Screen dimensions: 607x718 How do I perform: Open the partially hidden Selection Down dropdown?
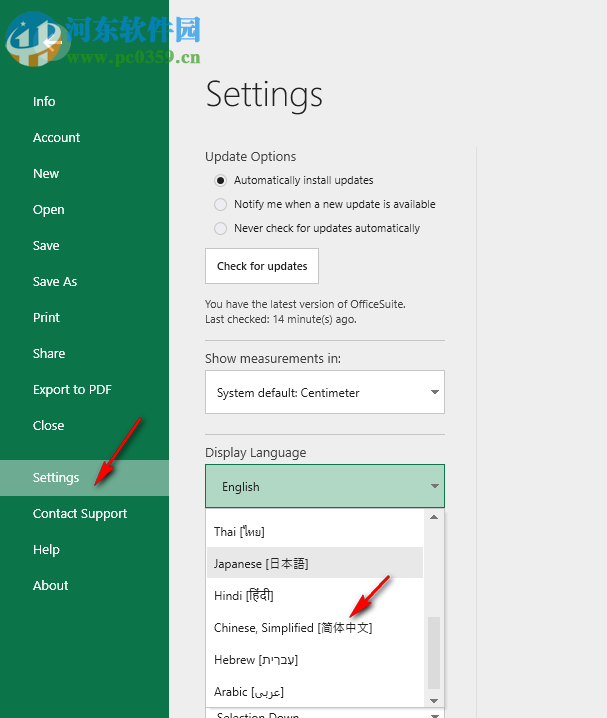[x=325, y=713]
